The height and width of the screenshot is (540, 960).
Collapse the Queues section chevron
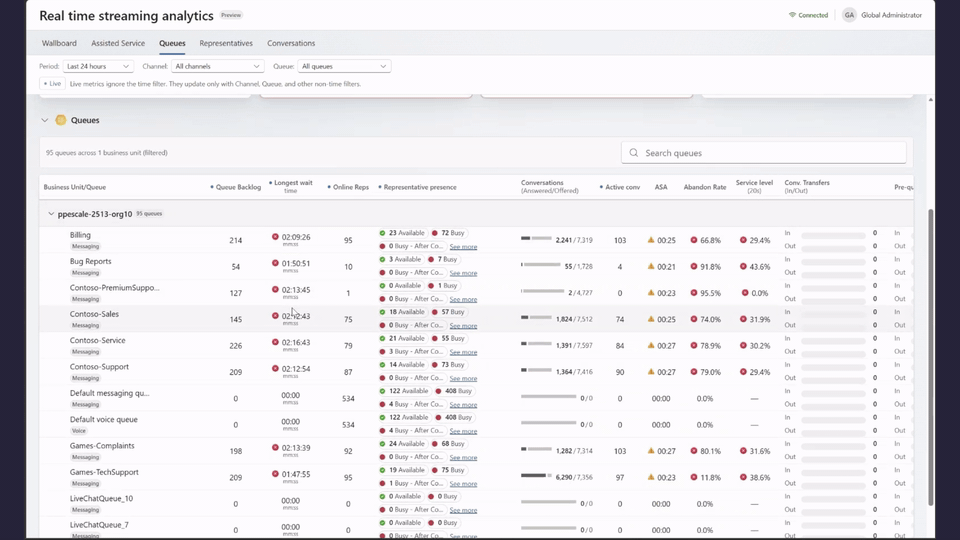(x=45, y=120)
